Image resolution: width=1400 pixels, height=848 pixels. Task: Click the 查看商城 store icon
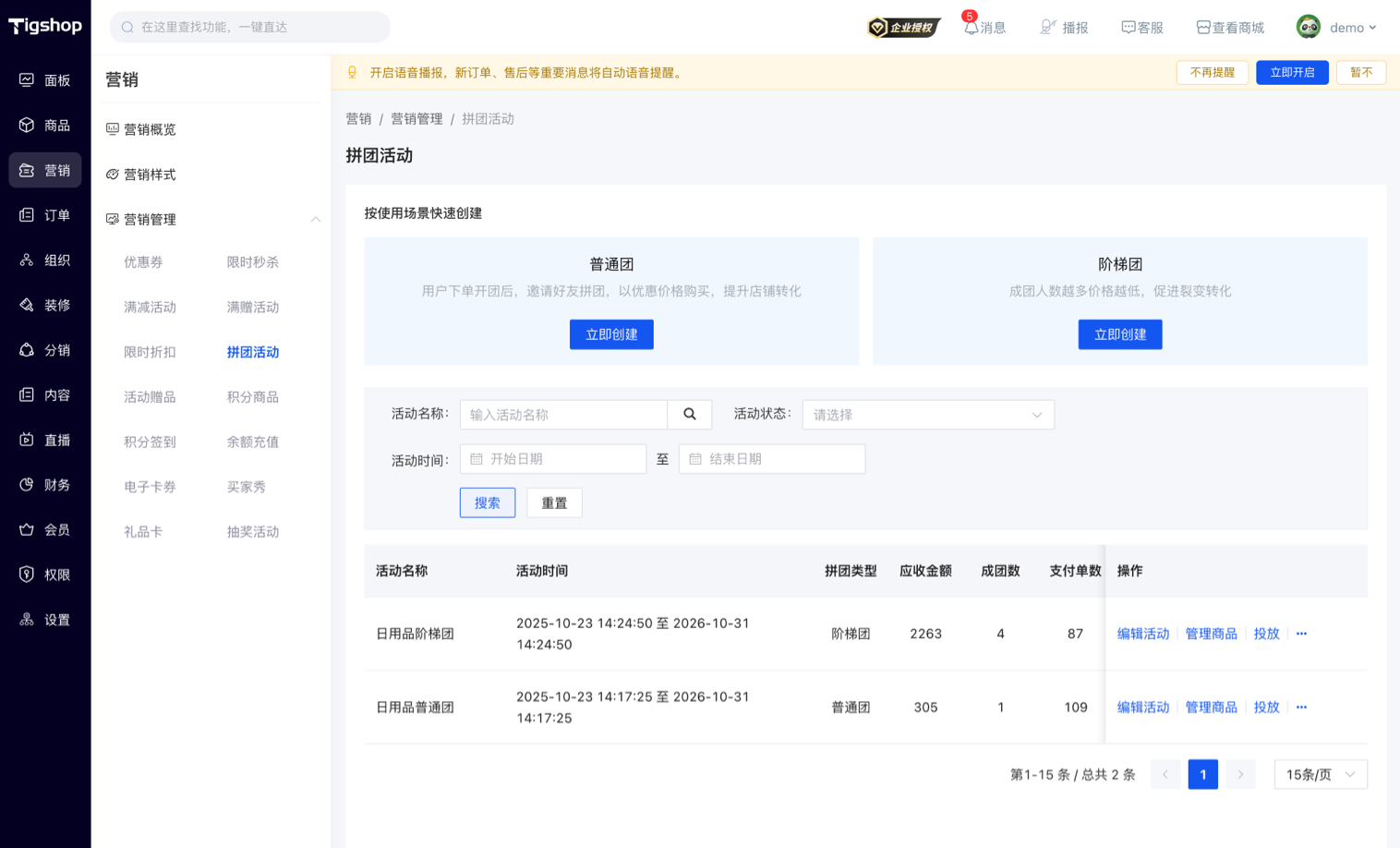click(x=1202, y=28)
